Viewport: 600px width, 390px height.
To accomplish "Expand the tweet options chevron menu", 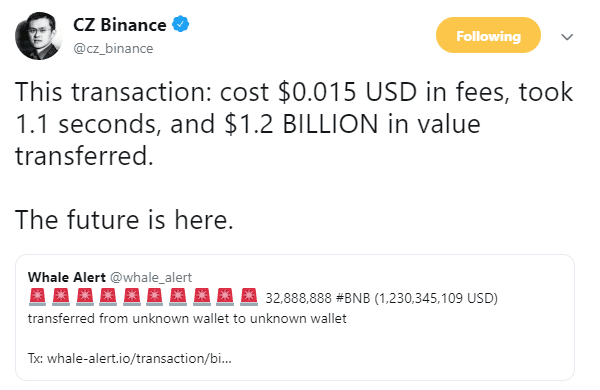I will coord(567,37).
